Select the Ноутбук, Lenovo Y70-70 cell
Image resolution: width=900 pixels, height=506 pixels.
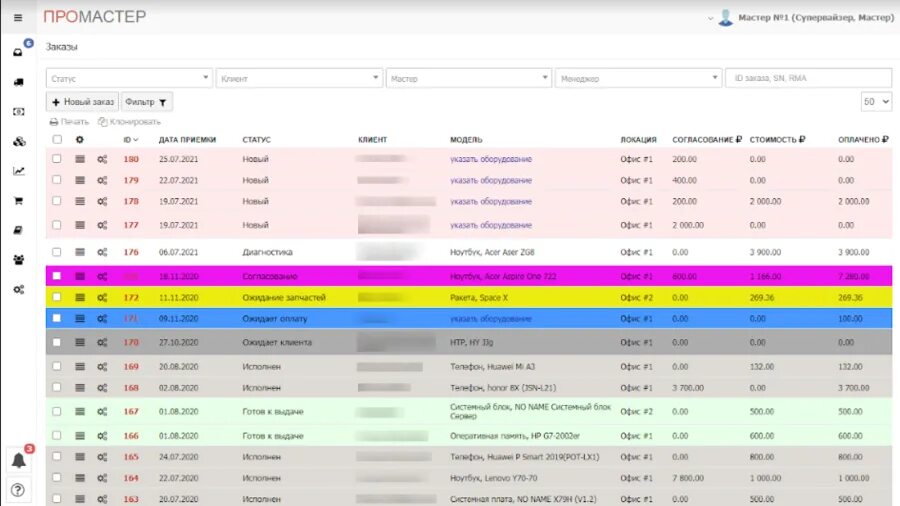[494, 478]
